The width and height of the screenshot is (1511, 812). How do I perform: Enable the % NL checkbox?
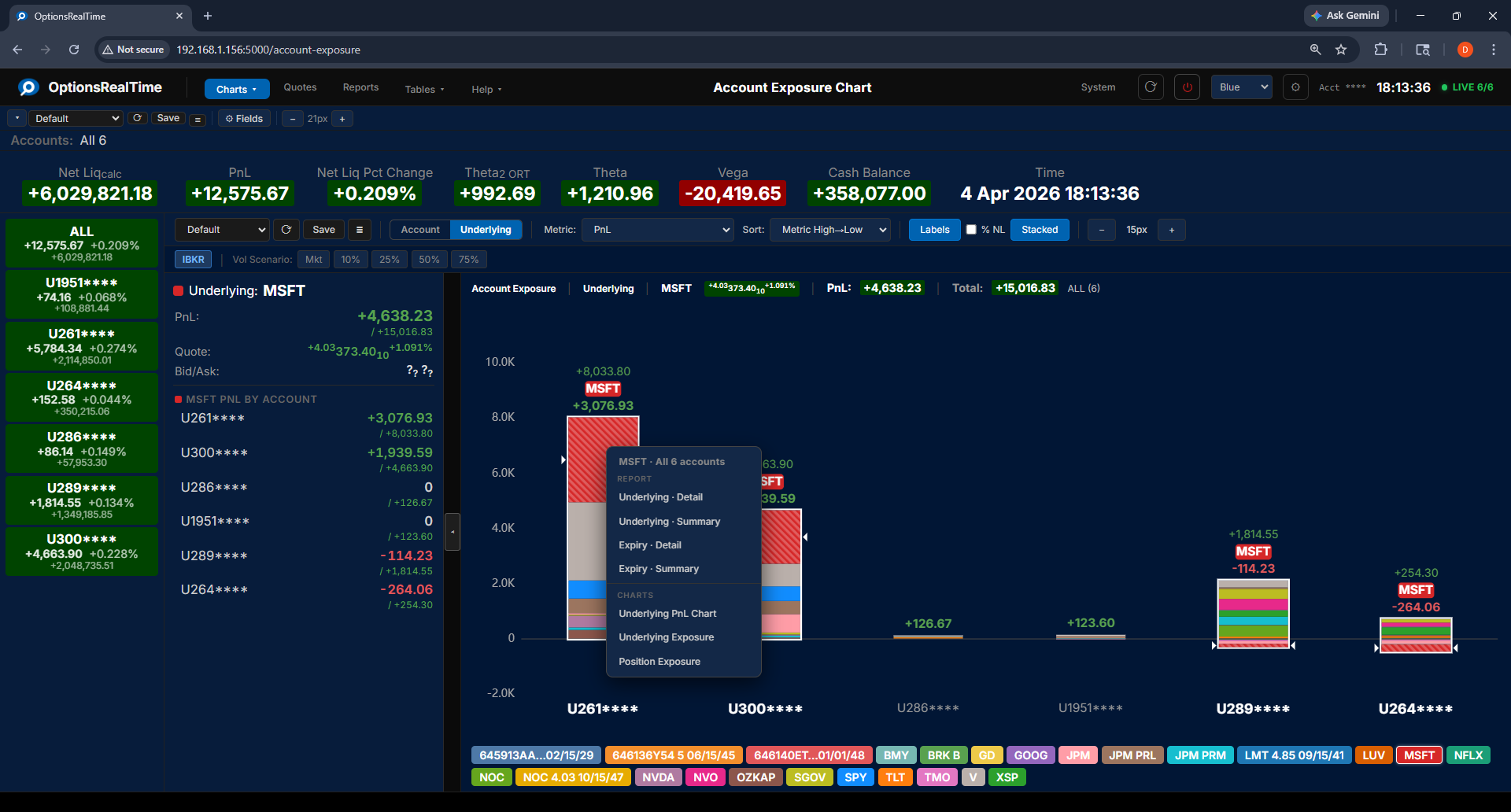971,230
